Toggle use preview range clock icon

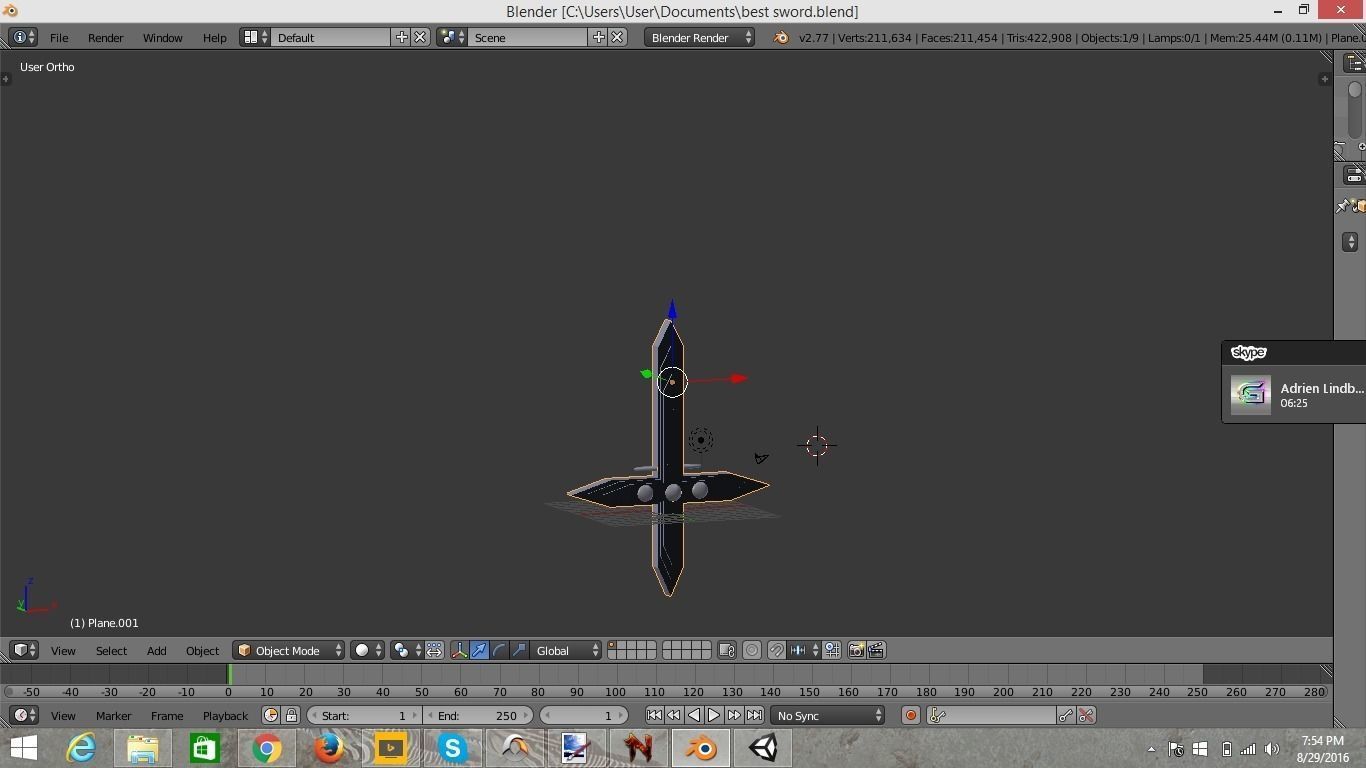point(270,715)
